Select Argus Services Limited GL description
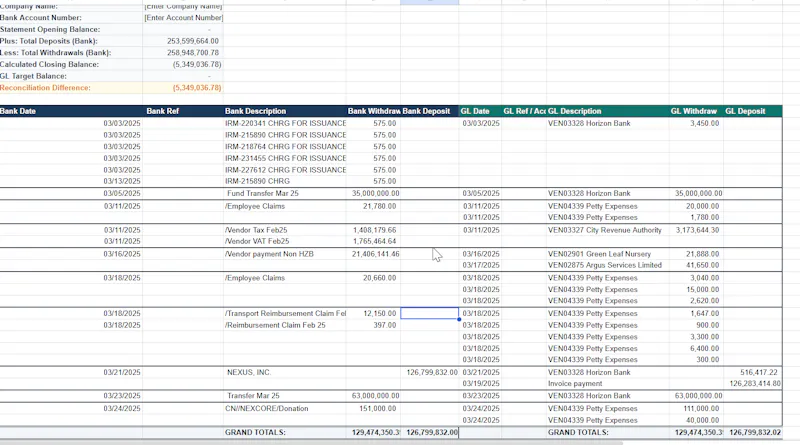 point(607,265)
